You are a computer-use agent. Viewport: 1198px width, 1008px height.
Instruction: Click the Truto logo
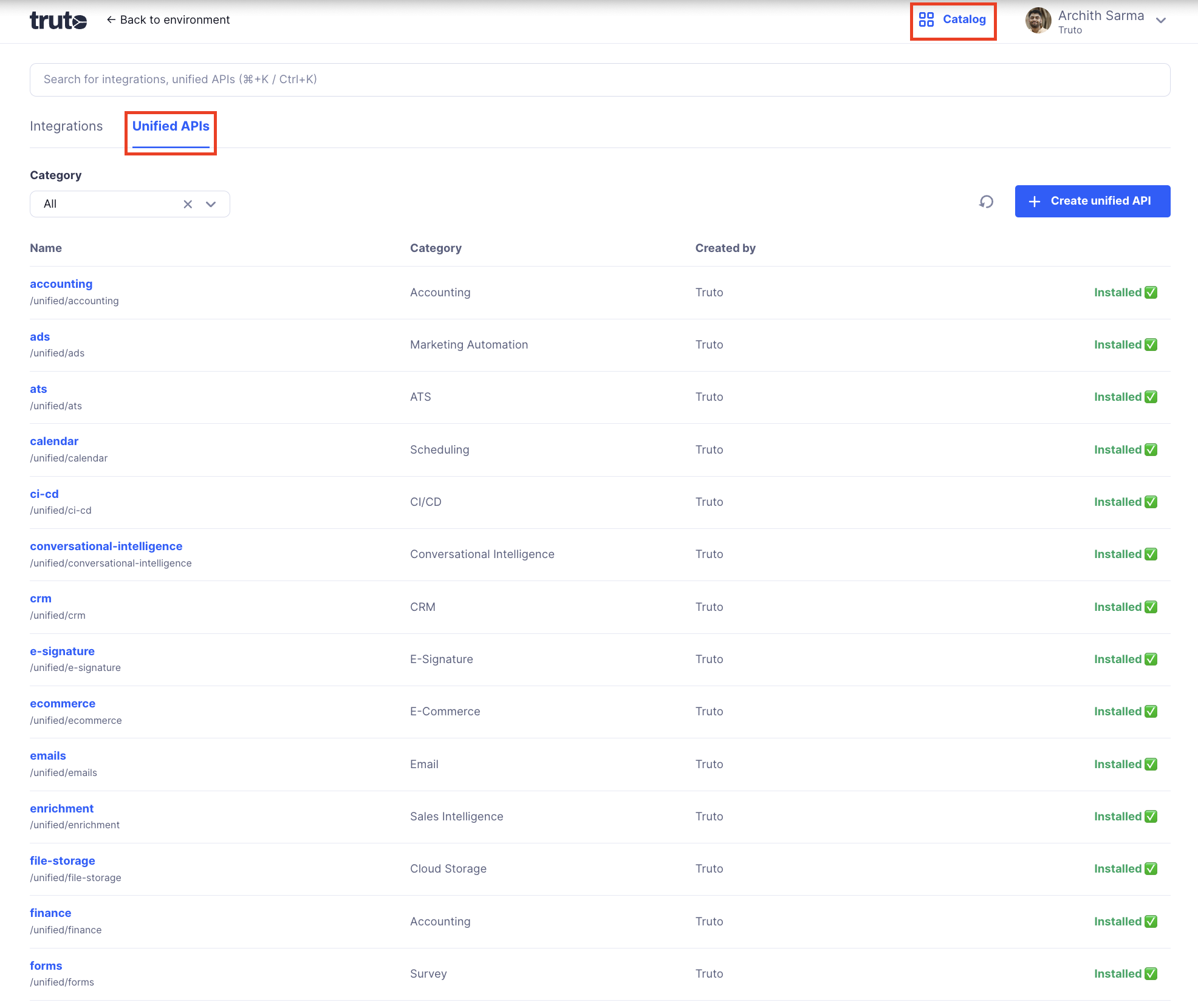[x=58, y=20]
